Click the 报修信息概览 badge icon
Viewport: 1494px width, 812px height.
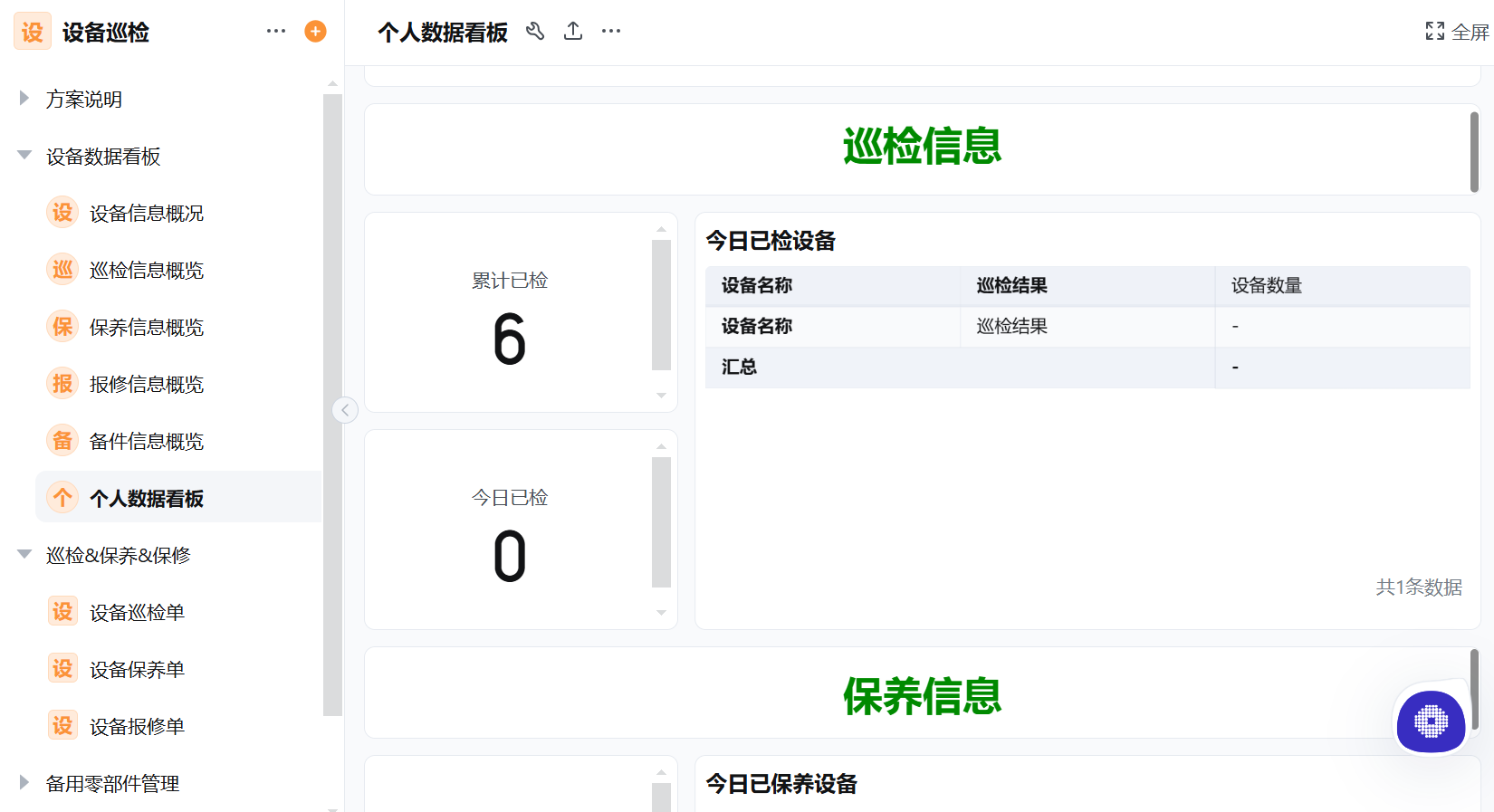pos(62,383)
